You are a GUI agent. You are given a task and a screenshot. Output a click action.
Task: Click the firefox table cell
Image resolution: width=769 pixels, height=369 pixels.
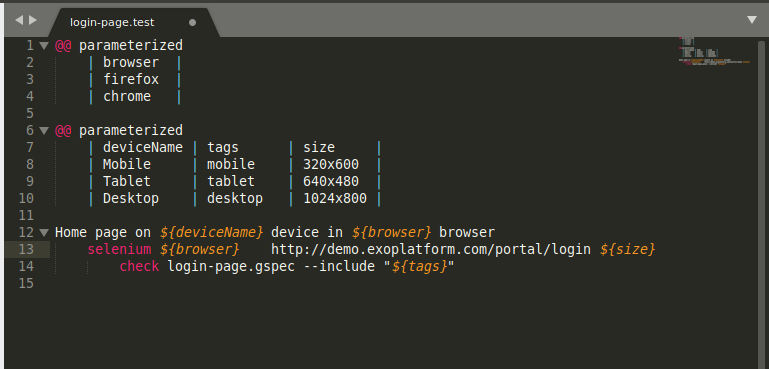point(131,79)
